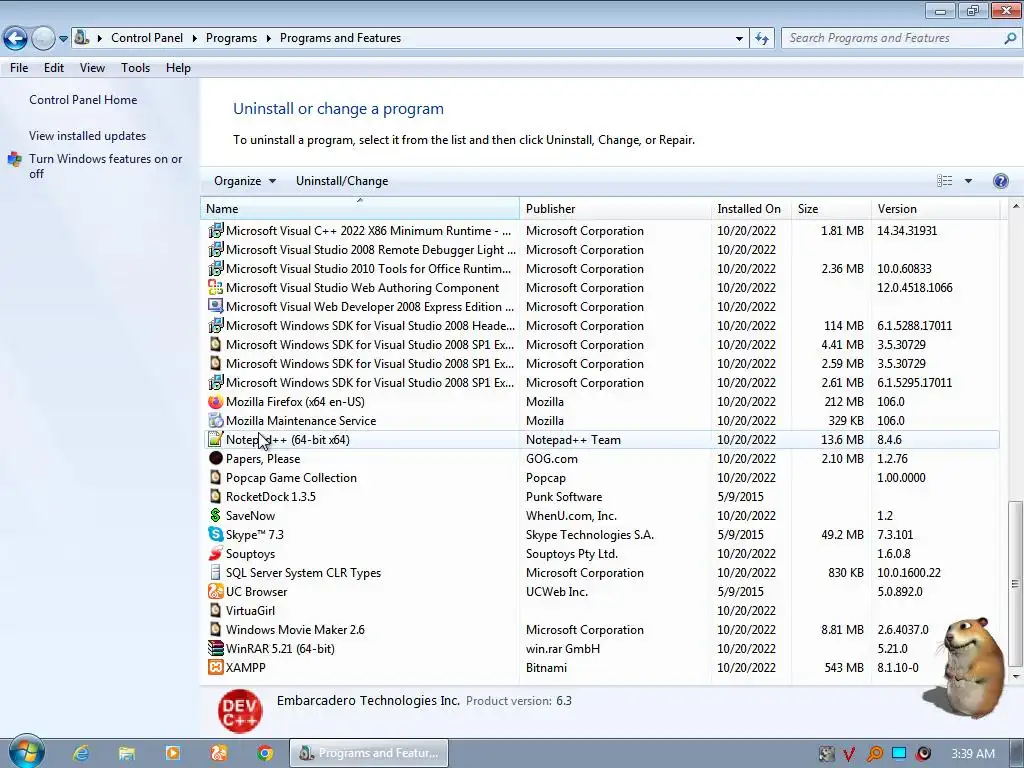Open the Edit menu
The height and width of the screenshot is (768, 1024).
(54, 68)
